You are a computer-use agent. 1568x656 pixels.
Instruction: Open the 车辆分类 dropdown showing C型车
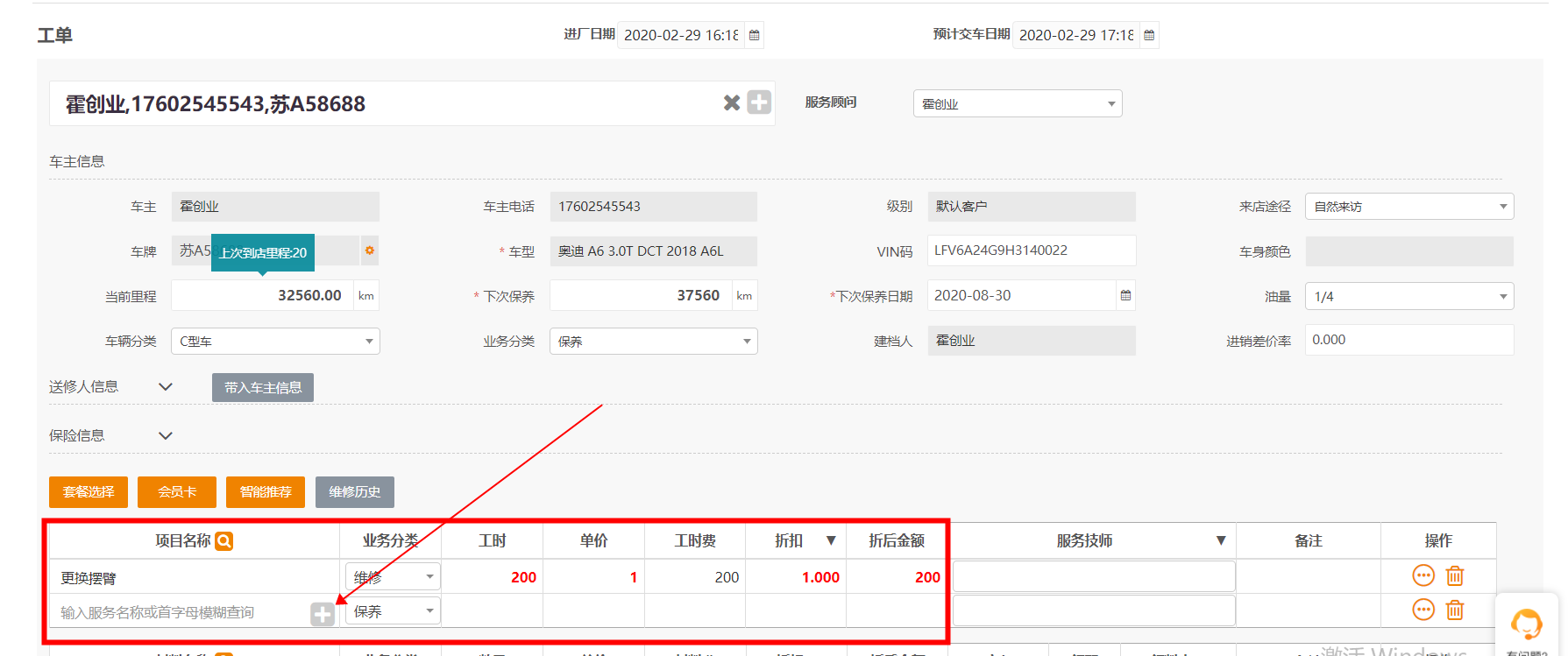[x=275, y=341]
